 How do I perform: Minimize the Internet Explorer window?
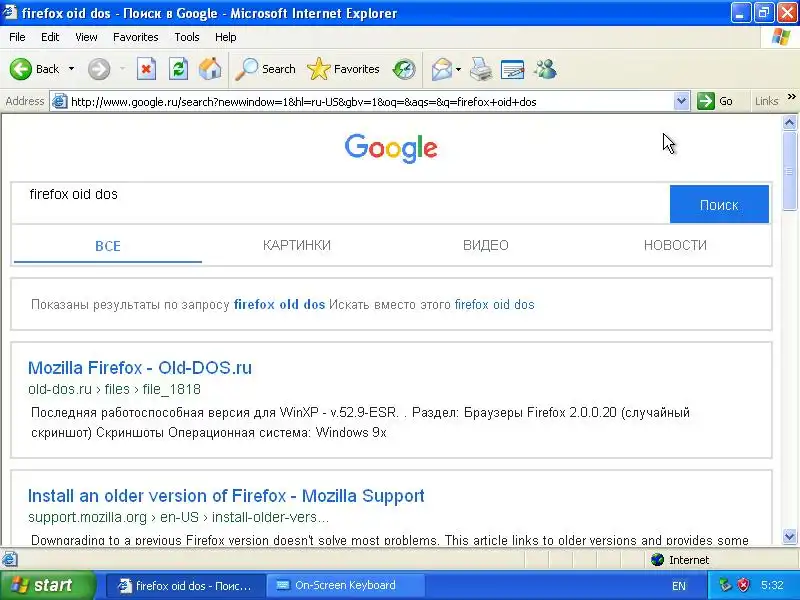741,12
